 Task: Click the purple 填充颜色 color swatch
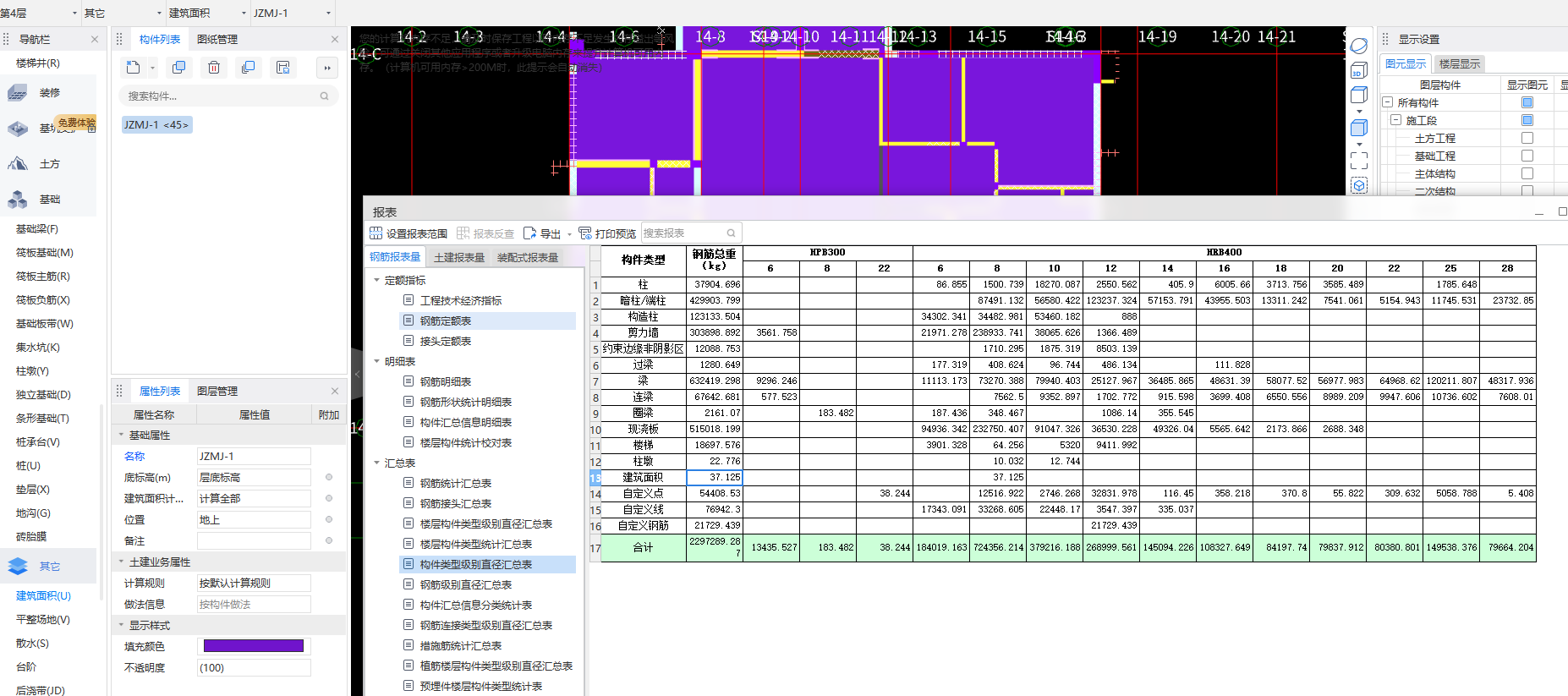coord(254,646)
